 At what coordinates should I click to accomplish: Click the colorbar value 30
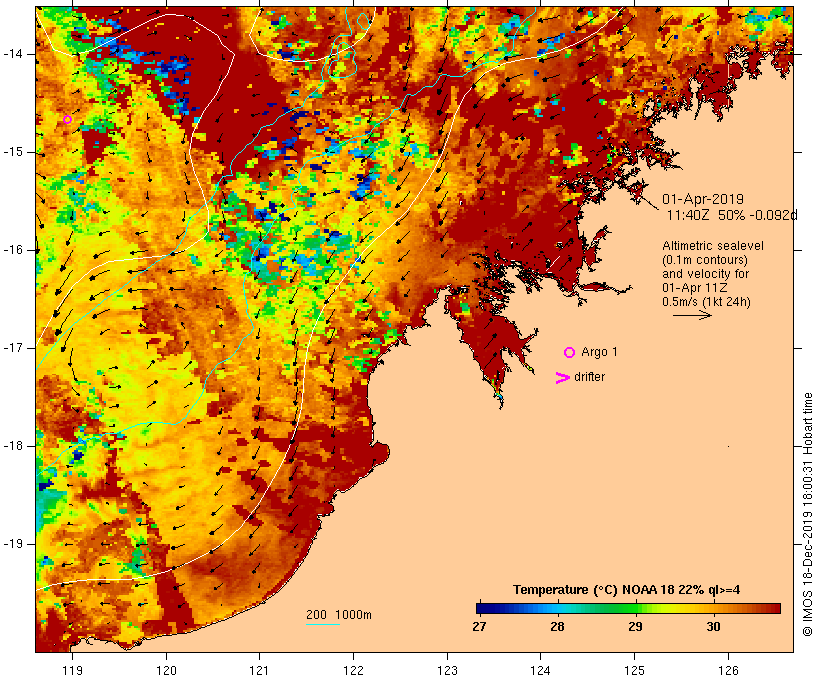(x=713, y=627)
